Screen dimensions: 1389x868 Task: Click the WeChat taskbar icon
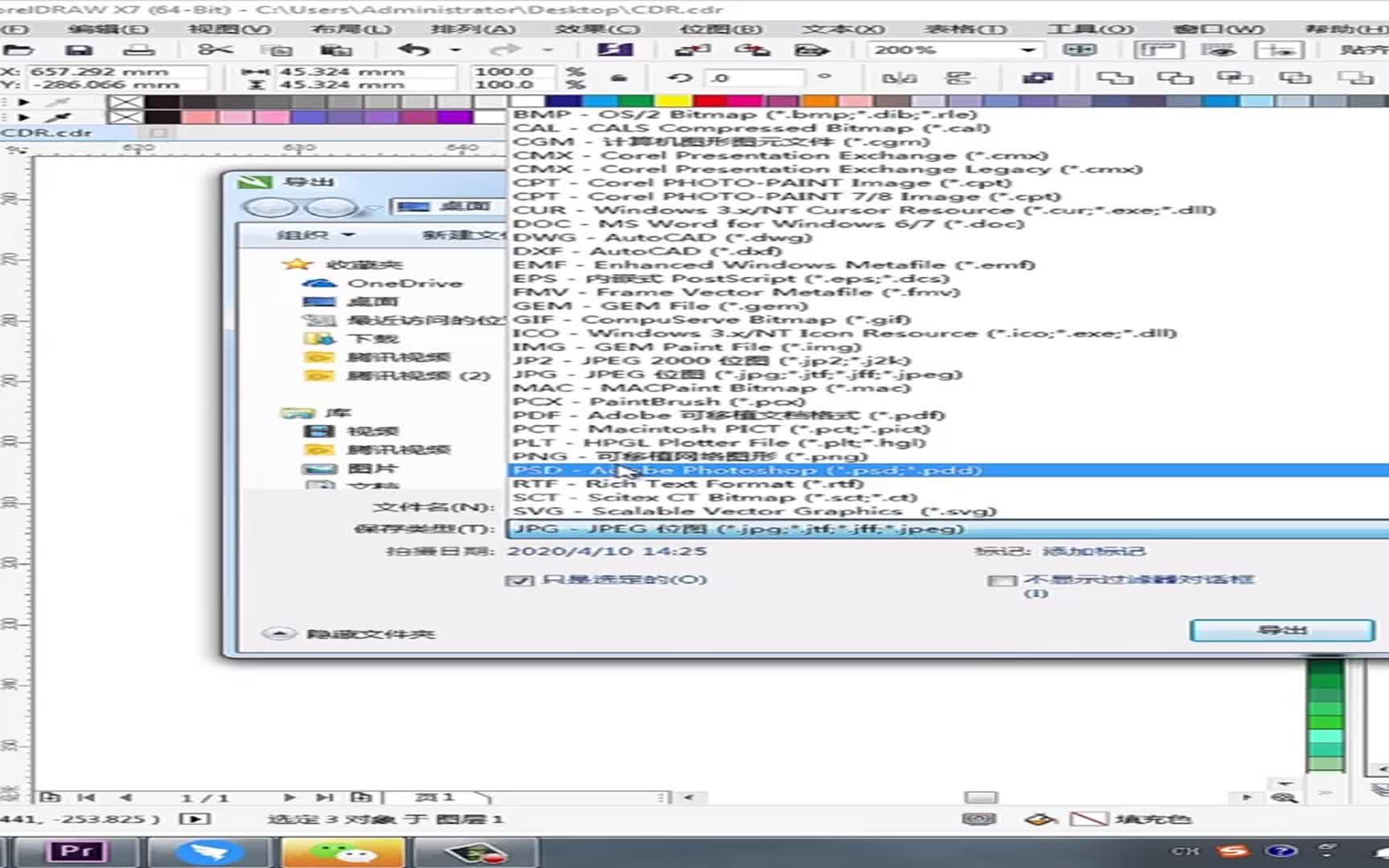click(342, 852)
